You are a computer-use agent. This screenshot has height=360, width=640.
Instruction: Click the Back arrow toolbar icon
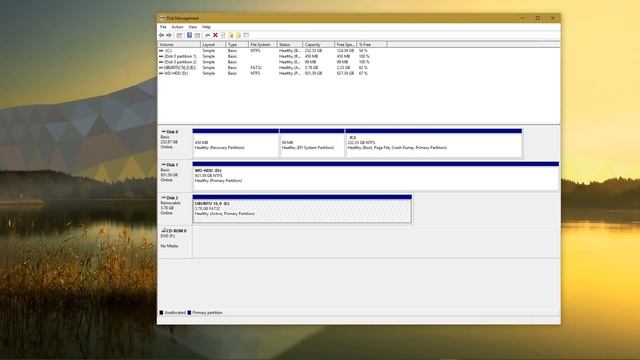click(161, 36)
